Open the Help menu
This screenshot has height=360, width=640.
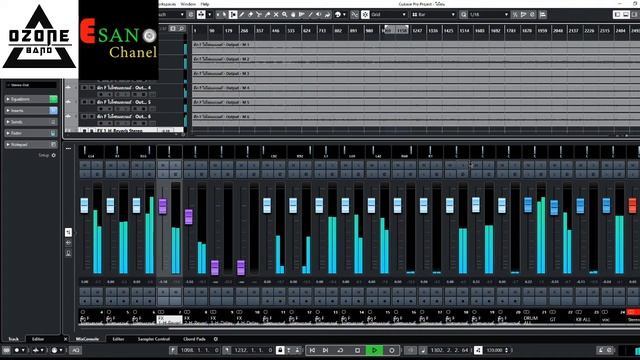[x=205, y=4]
